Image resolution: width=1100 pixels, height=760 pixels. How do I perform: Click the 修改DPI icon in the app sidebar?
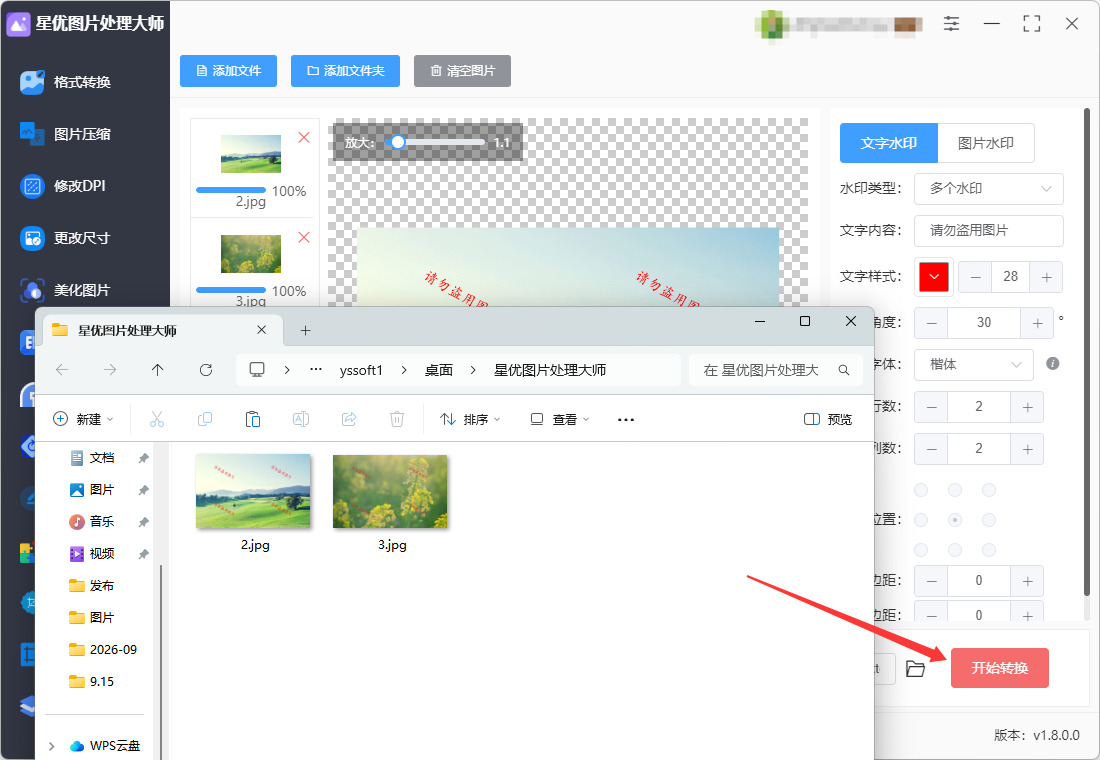click(x=32, y=186)
